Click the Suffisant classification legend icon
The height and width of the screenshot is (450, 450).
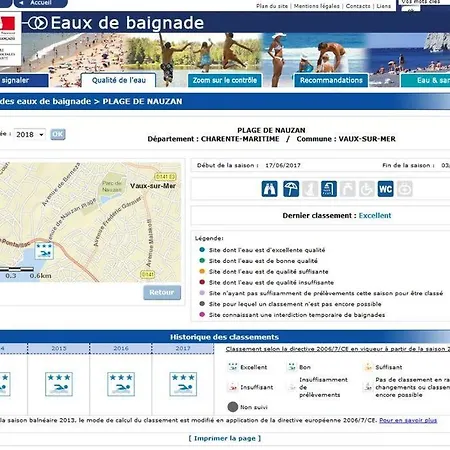(x=368, y=367)
